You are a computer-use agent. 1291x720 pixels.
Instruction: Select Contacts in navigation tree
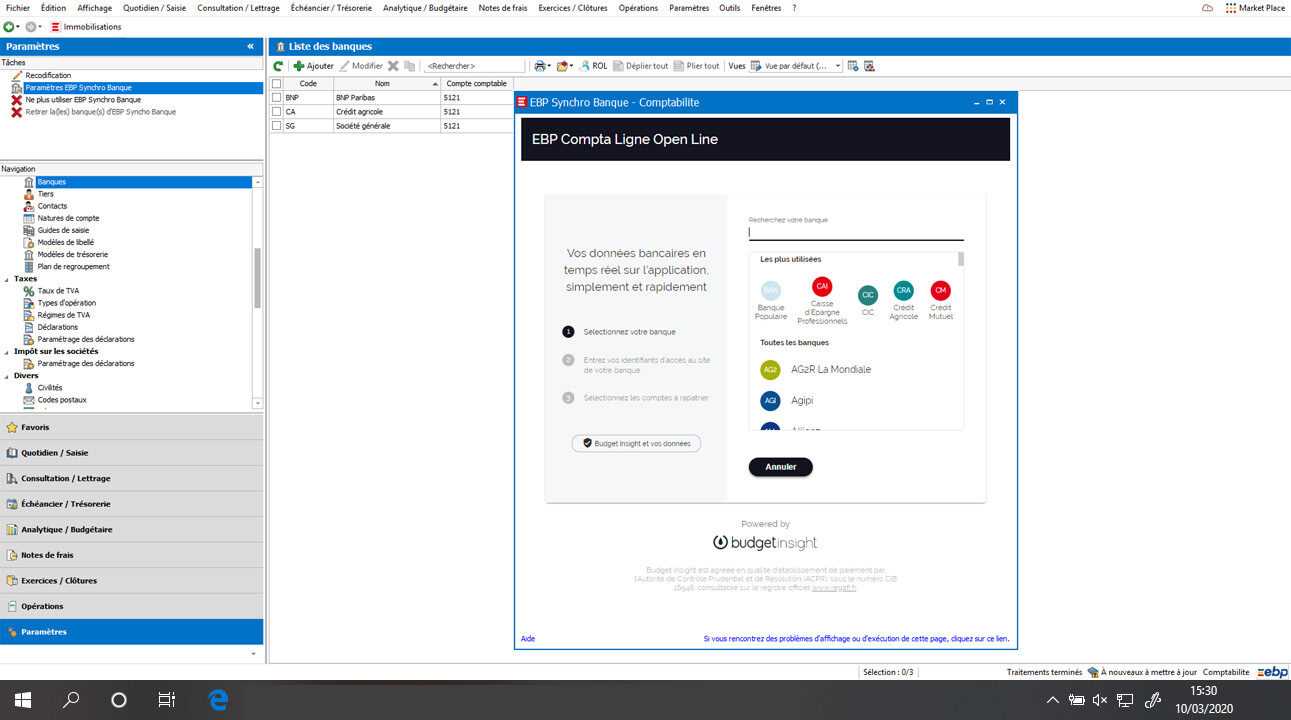52,206
